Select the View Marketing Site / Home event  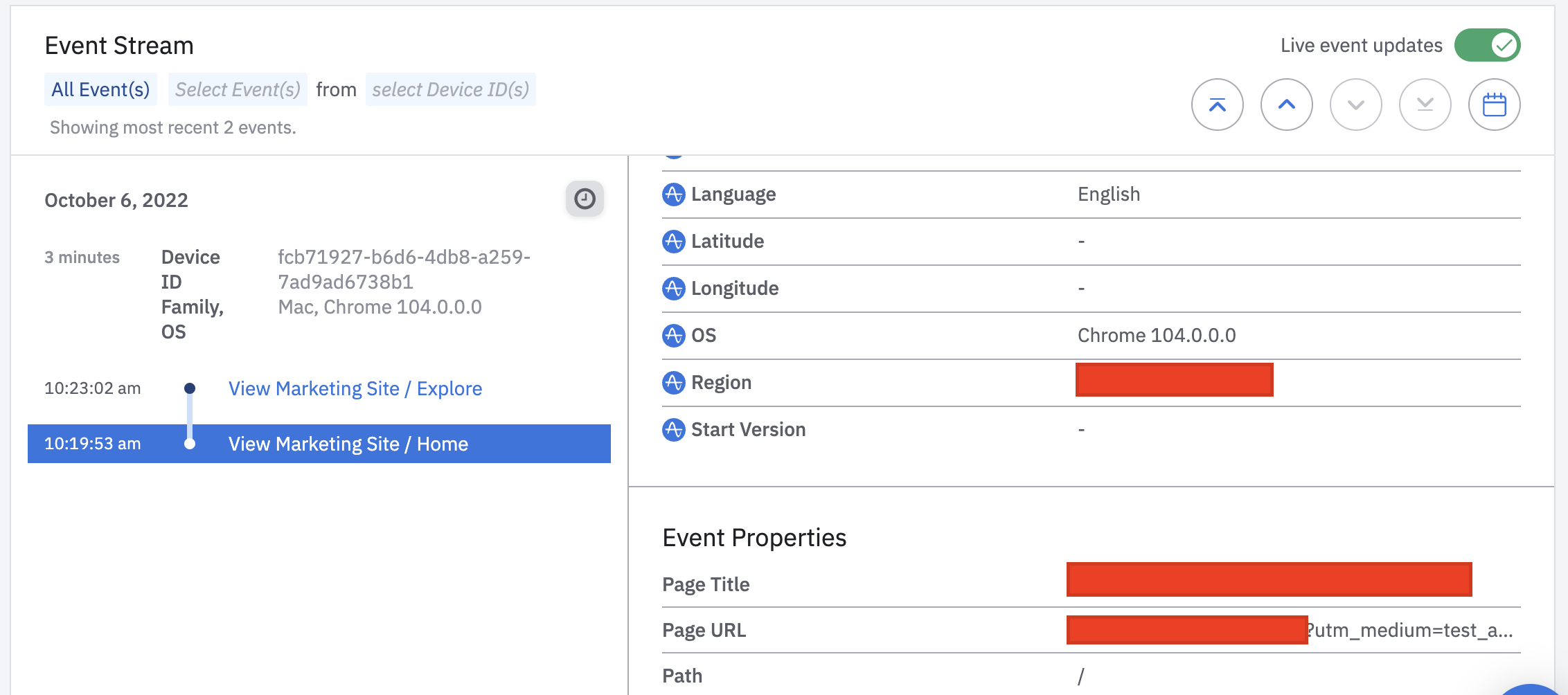coord(348,444)
